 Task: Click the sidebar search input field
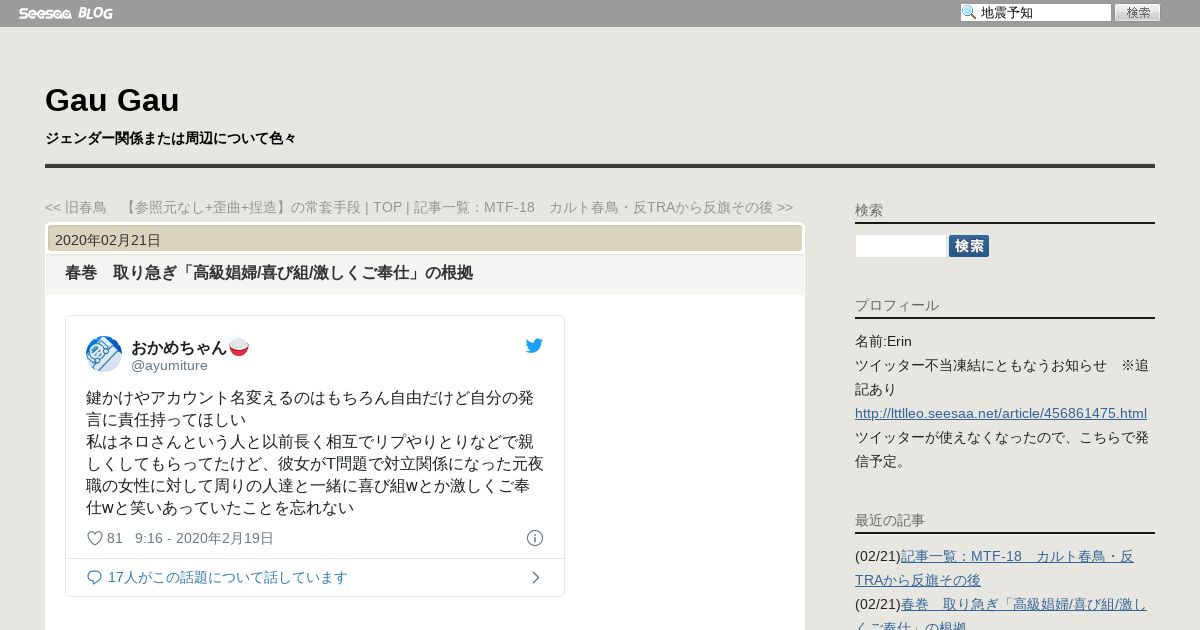(901, 246)
